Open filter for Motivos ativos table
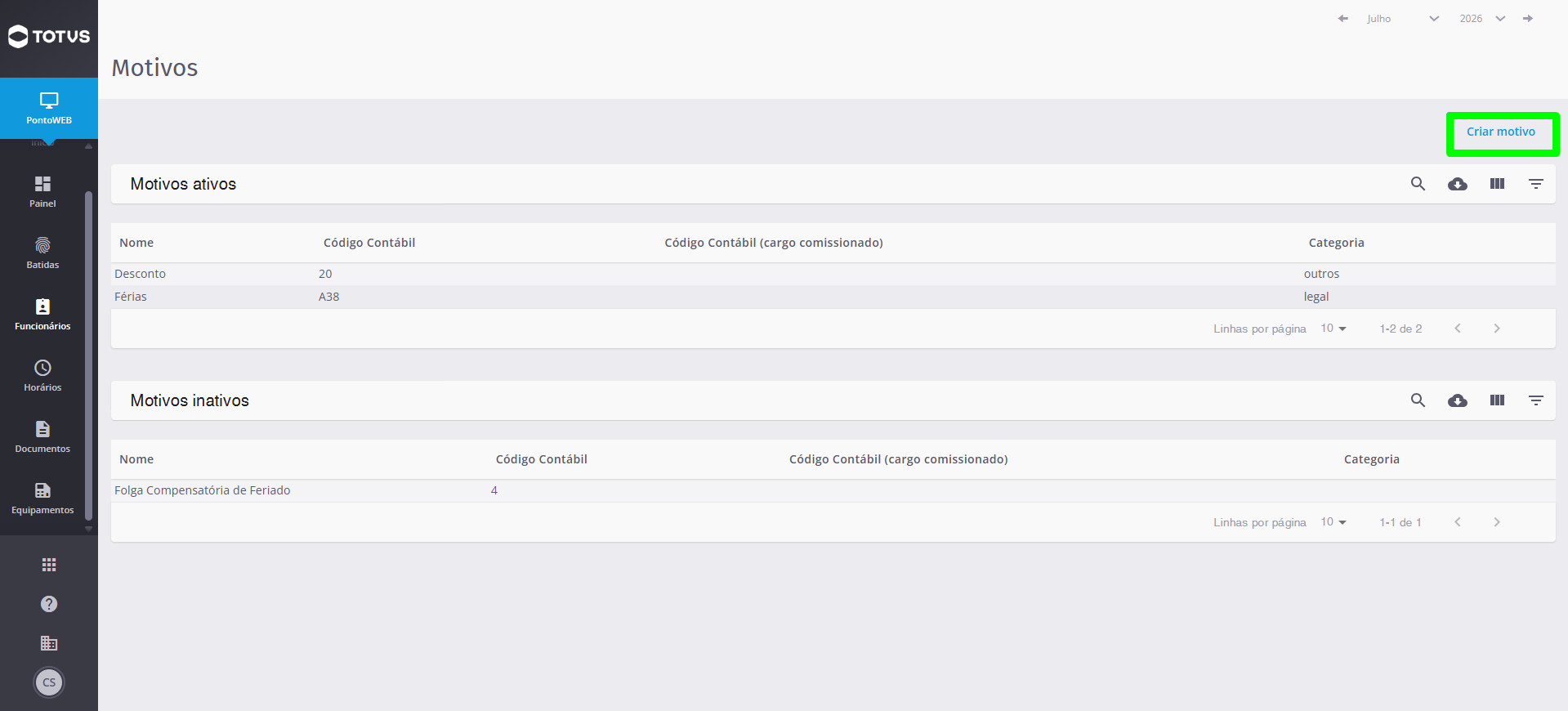The height and width of the screenshot is (711, 1568). point(1536,184)
